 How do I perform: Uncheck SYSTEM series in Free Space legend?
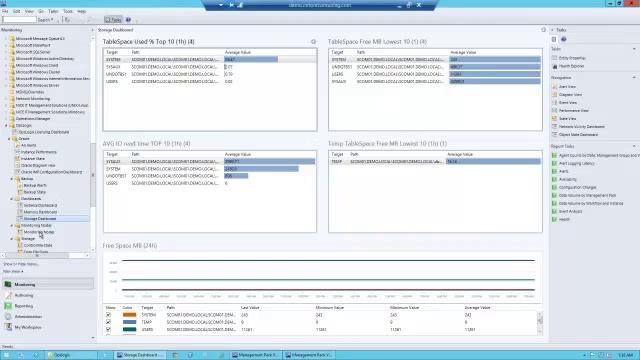(x=108, y=315)
